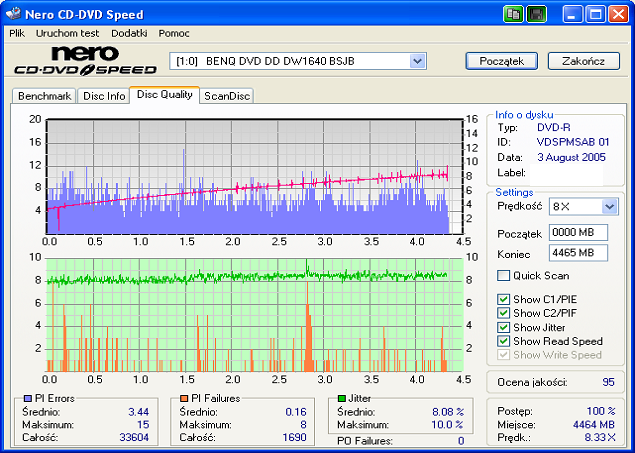The height and width of the screenshot is (453, 635).
Task: Click the Miejsce 4464 MB value
Action: [x=594, y=425]
